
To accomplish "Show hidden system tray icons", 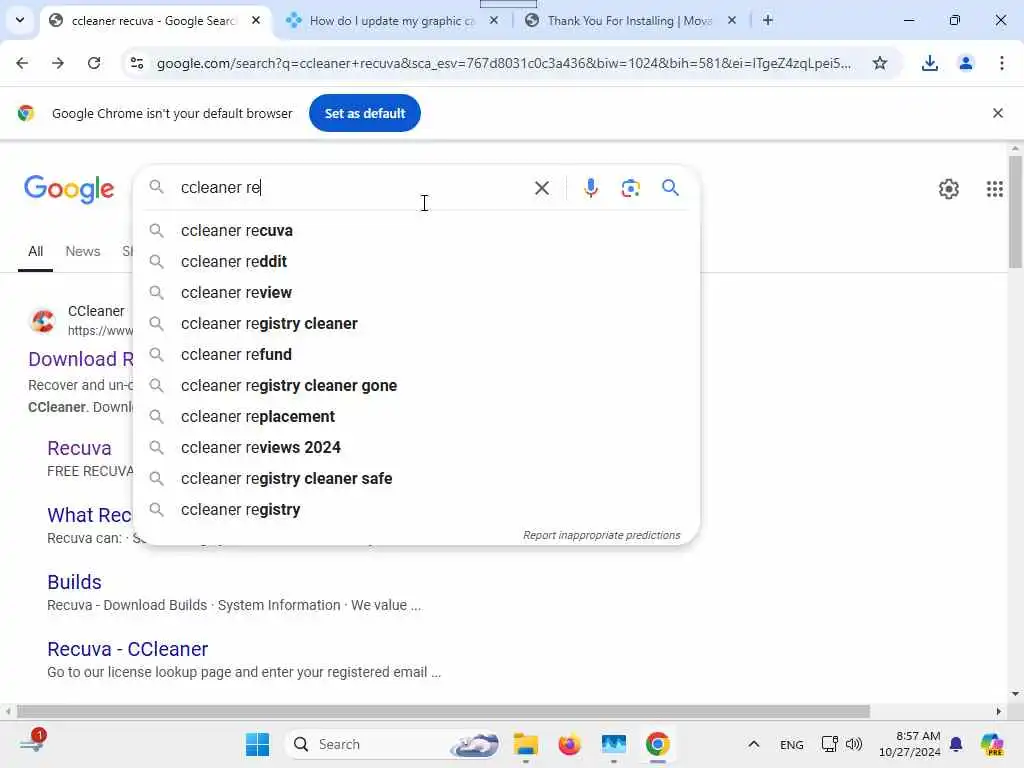I will point(754,744).
